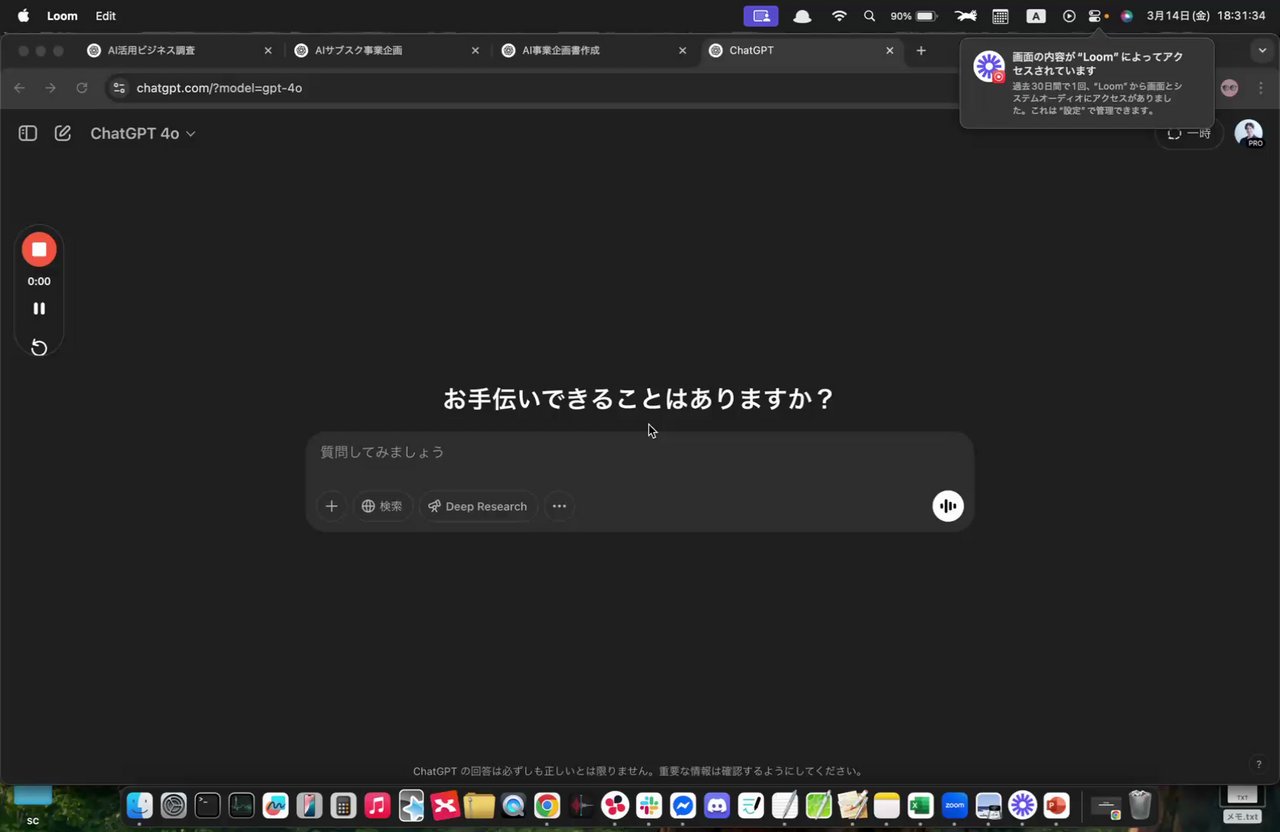Click the chatgpt.com address bar URL
The width and height of the screenshot is (1280, 832).
219,88
